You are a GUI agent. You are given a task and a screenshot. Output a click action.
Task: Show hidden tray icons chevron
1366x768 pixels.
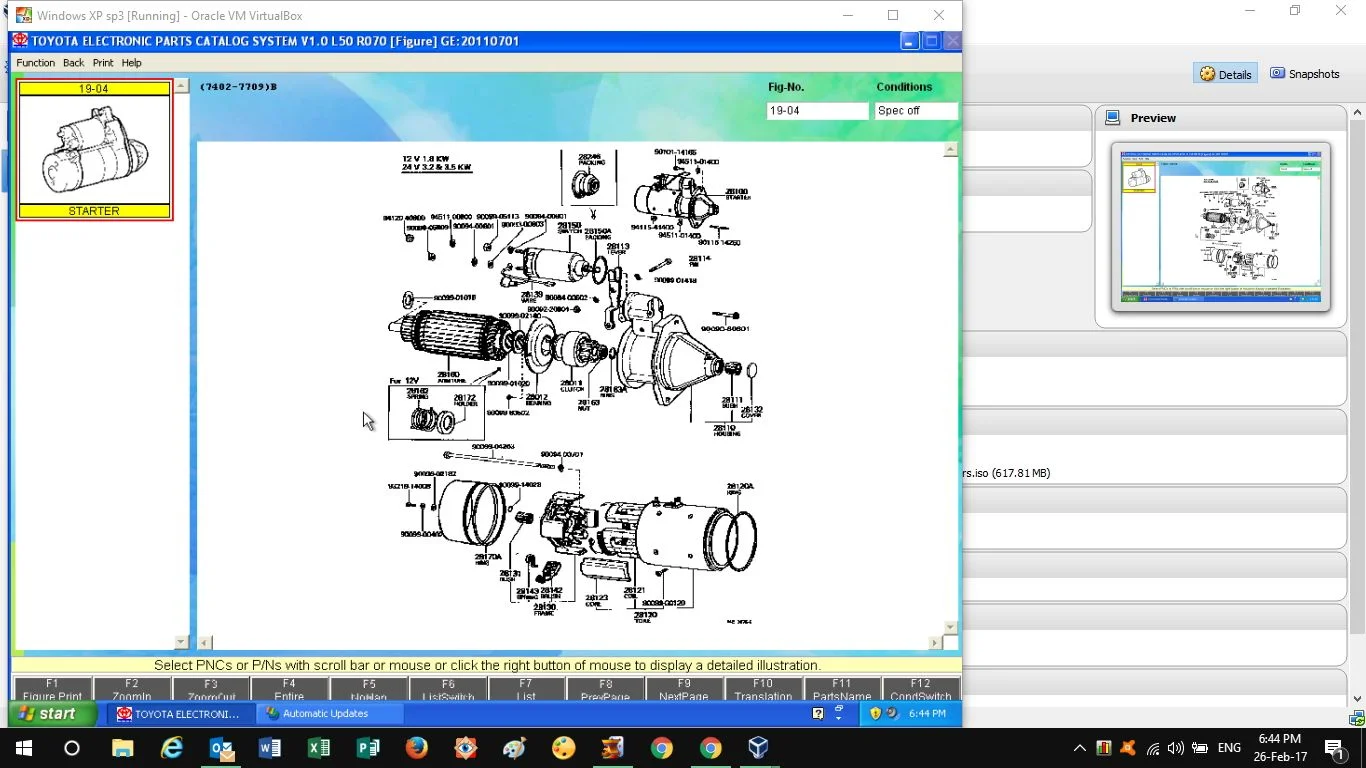pyautogui.click(x=1080, y=748)
